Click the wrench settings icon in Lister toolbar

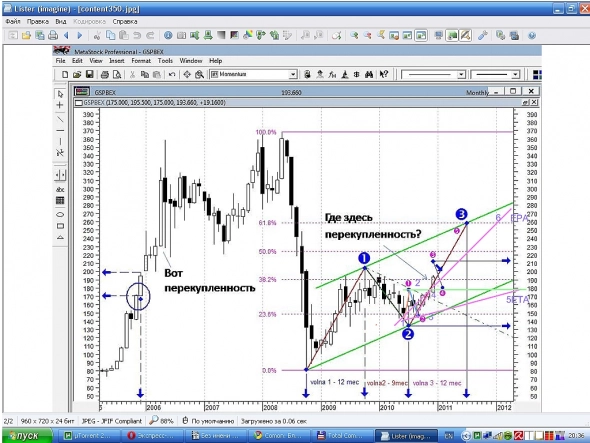483,35
